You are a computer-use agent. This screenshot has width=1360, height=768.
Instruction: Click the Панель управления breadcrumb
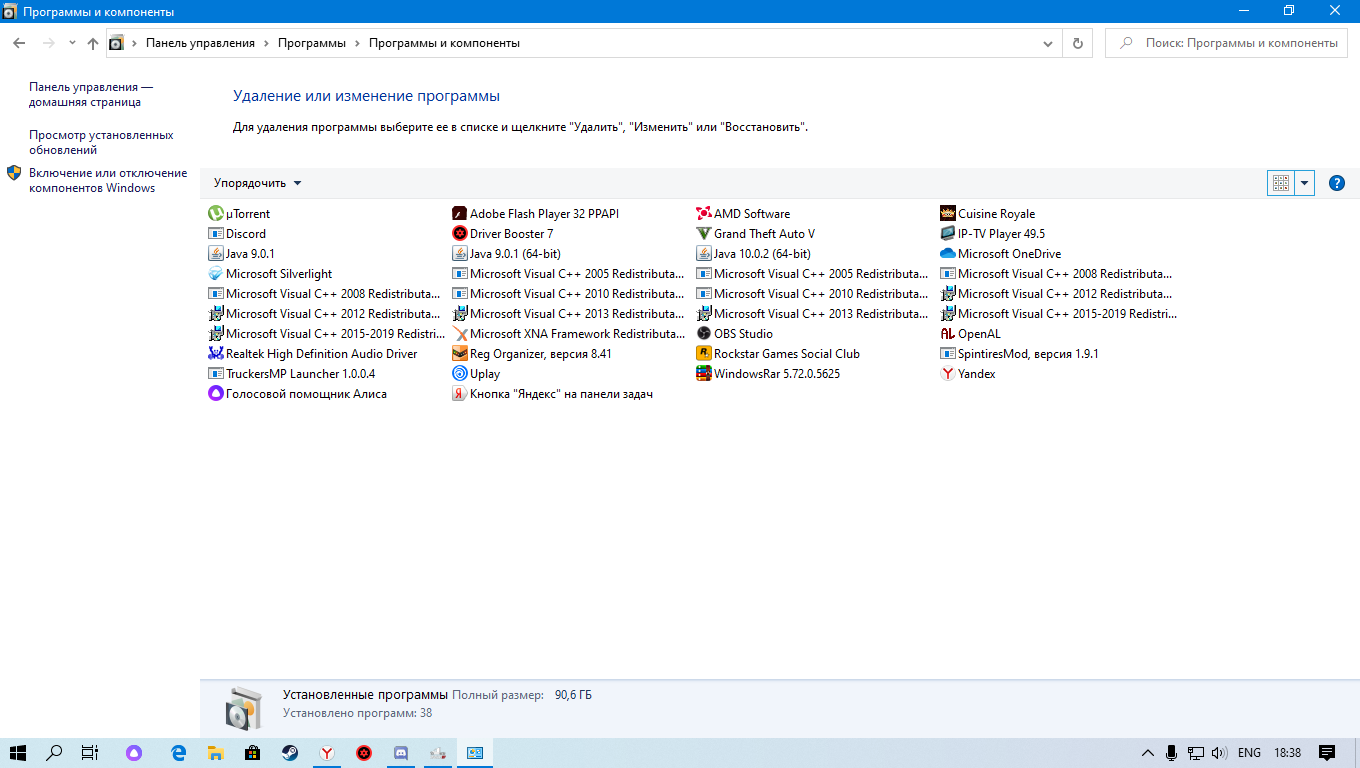pos(200,43)
